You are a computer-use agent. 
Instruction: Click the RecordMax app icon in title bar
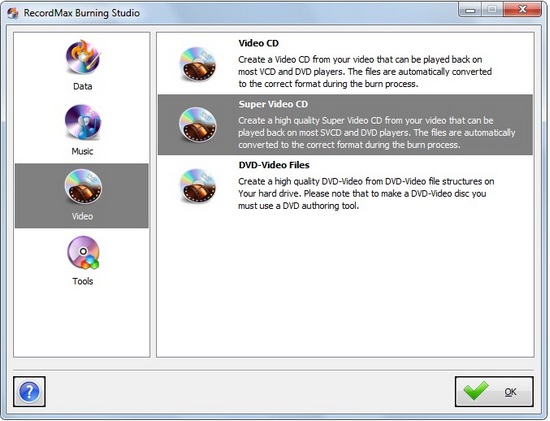tap(13, 13)
